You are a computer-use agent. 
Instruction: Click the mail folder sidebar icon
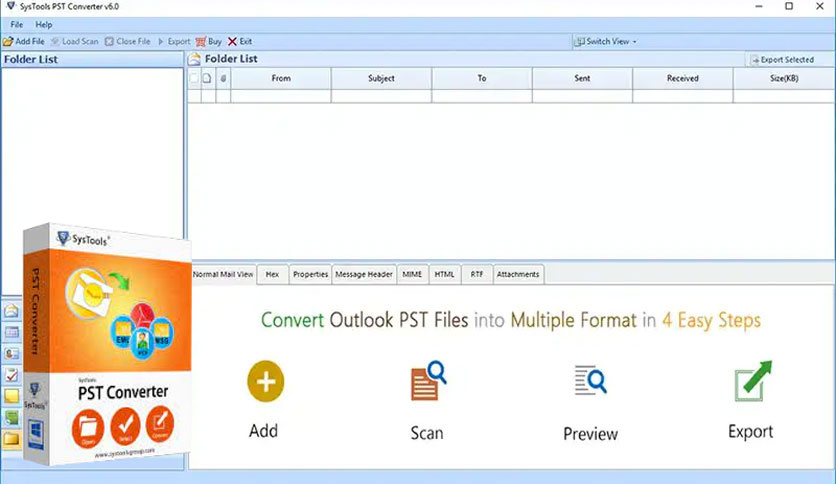(11, 311)
